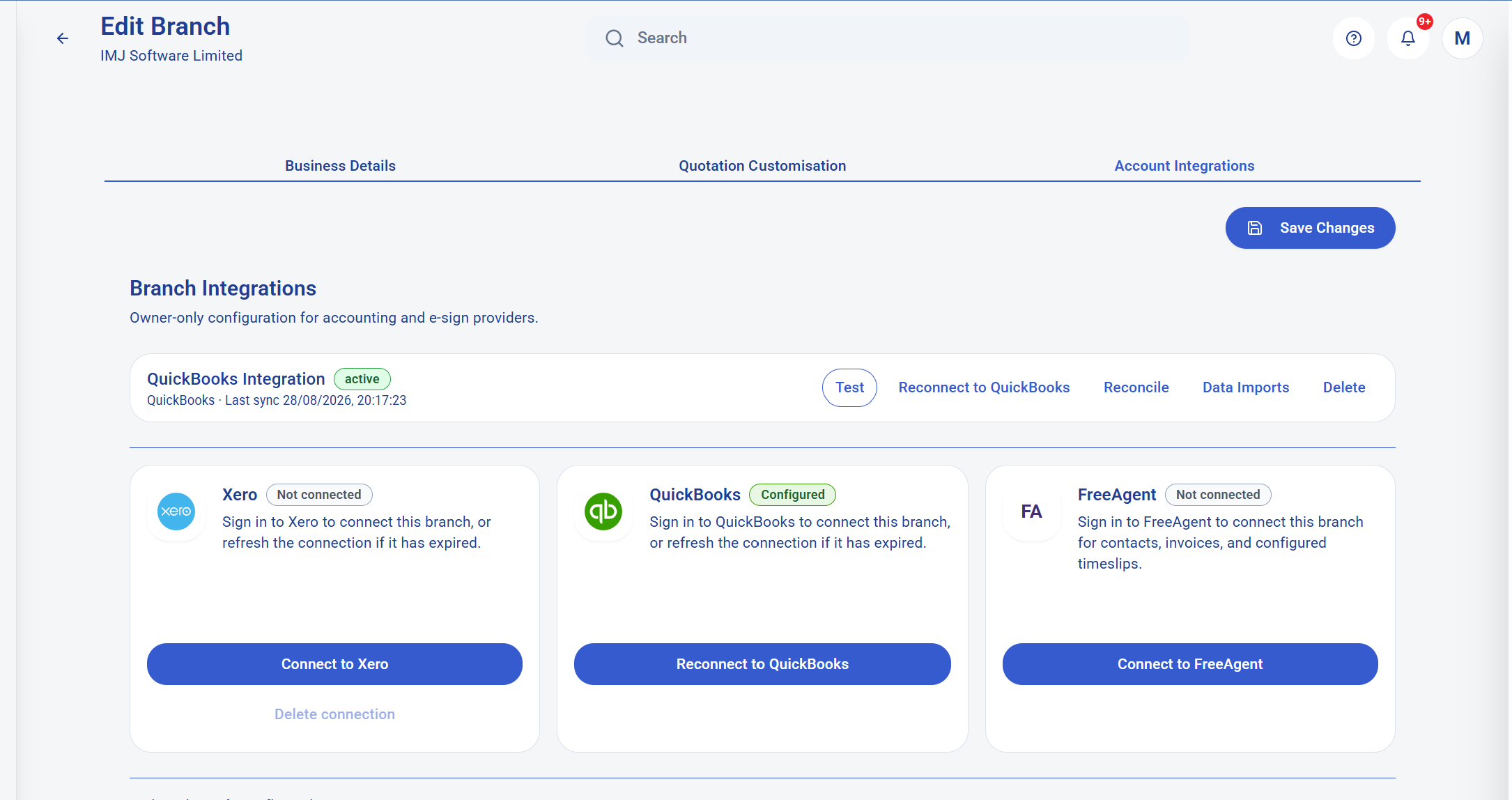Click the FreeAgent FA logo
The width and height of the screenshot is (1512, 800).
pyautogui.click(x=1031, y=511)
